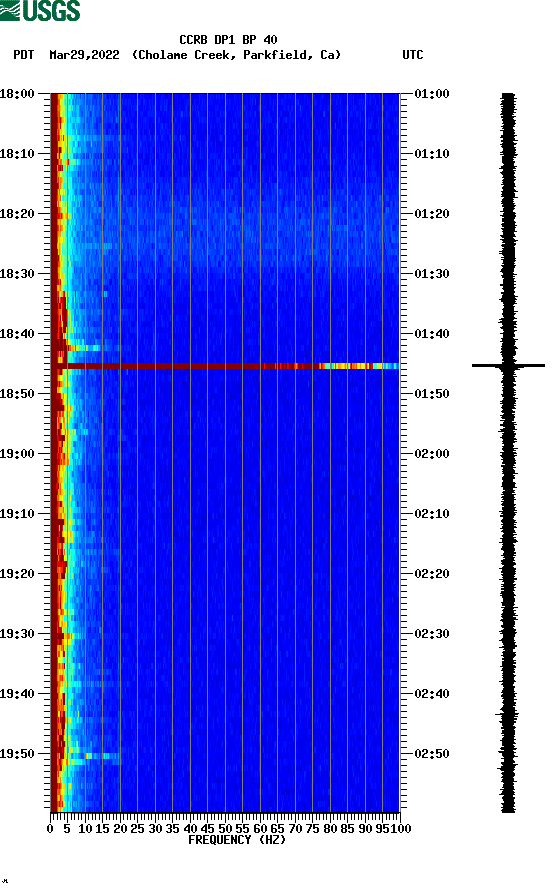This screenshot has height=892, width=552.
Task: Click the 01:20 UTC time label
Action: click(x=432, y=214)
